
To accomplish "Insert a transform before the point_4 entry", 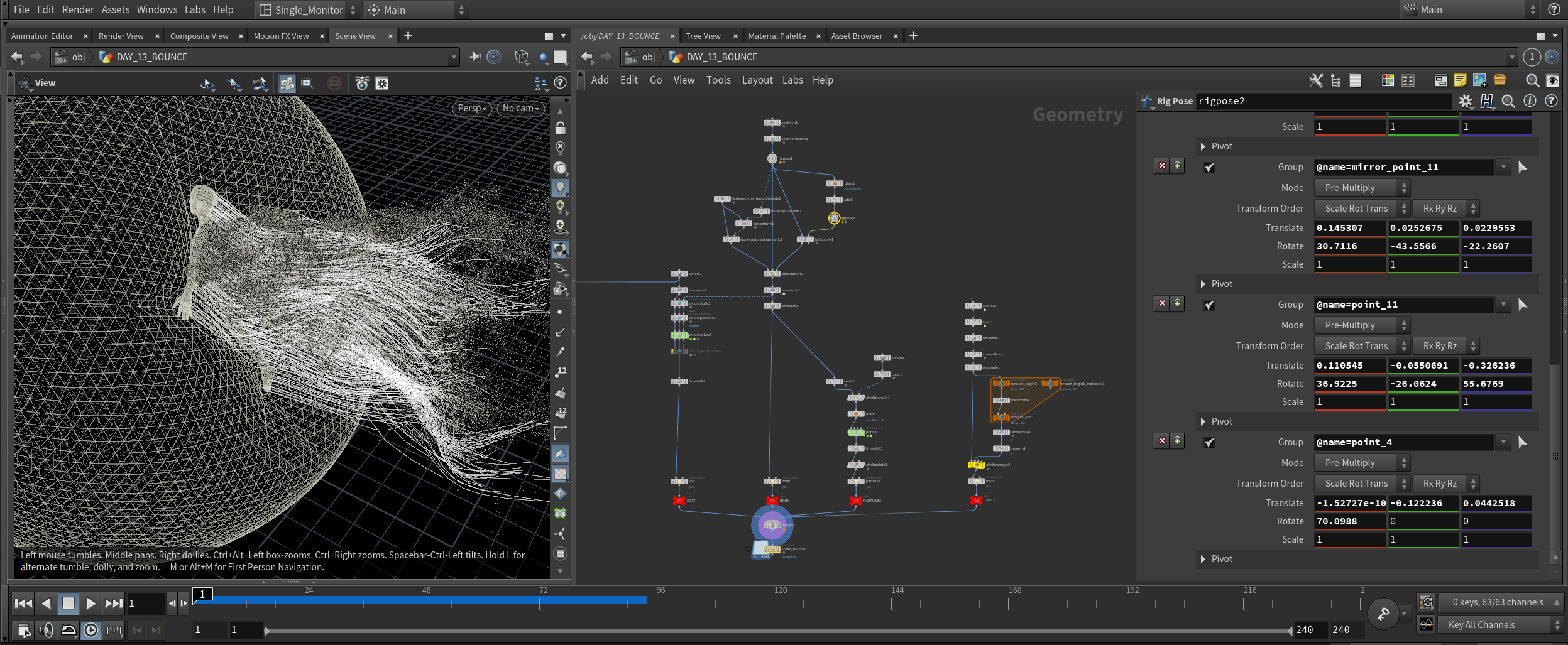I will 1177,441.
